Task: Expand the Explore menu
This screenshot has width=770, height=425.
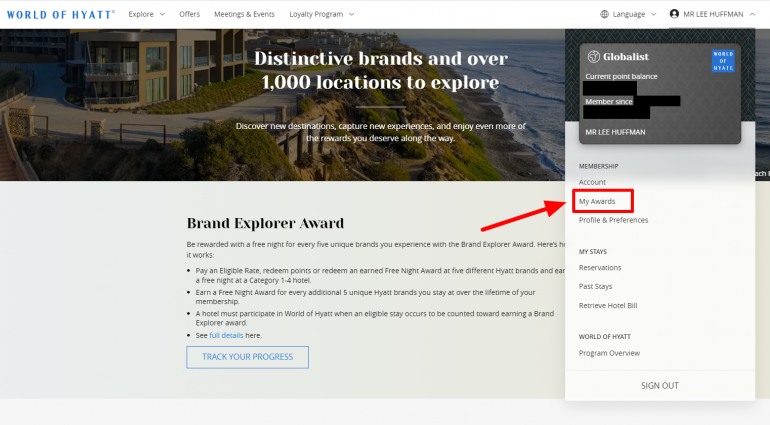Action: click(147, 14)
